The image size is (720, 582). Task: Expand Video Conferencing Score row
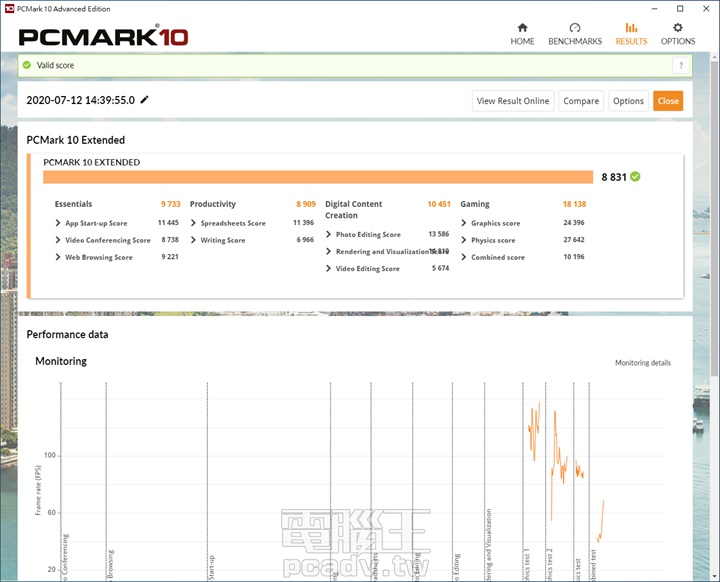[x=59, y=240]
